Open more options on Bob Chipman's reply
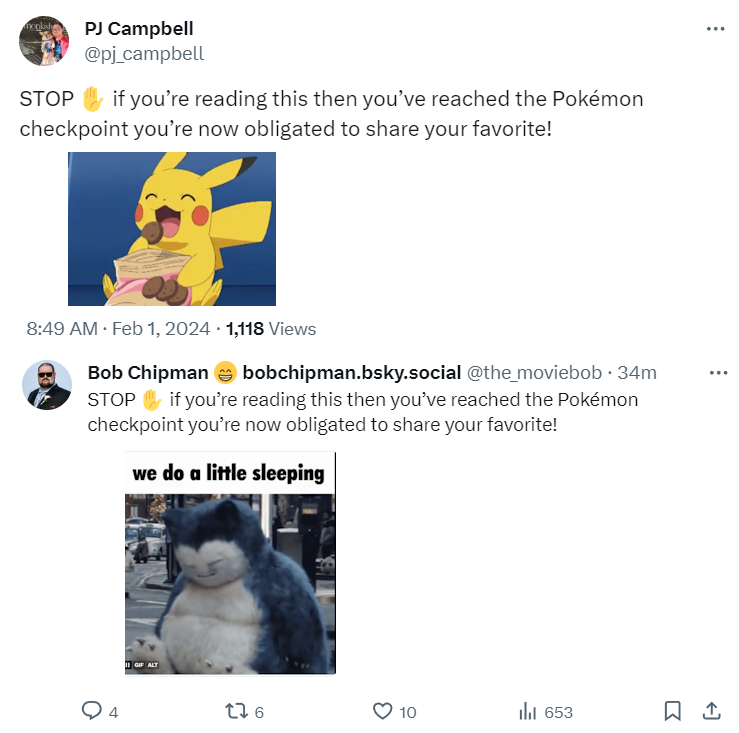This screenshot has height=733, width=739. pos(718,373)
